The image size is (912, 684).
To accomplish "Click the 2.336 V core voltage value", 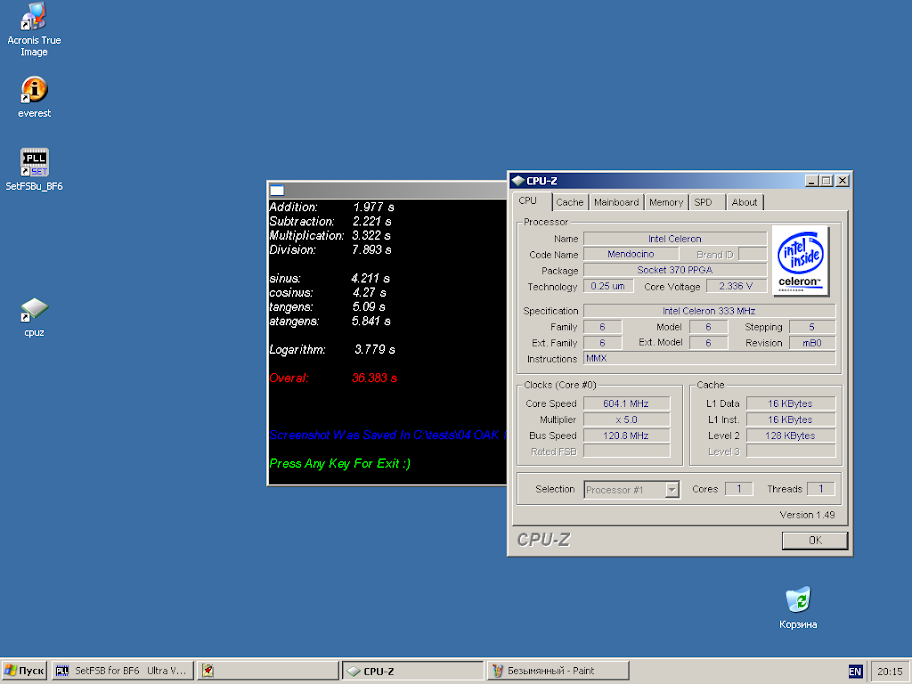I will pos(736,286).
